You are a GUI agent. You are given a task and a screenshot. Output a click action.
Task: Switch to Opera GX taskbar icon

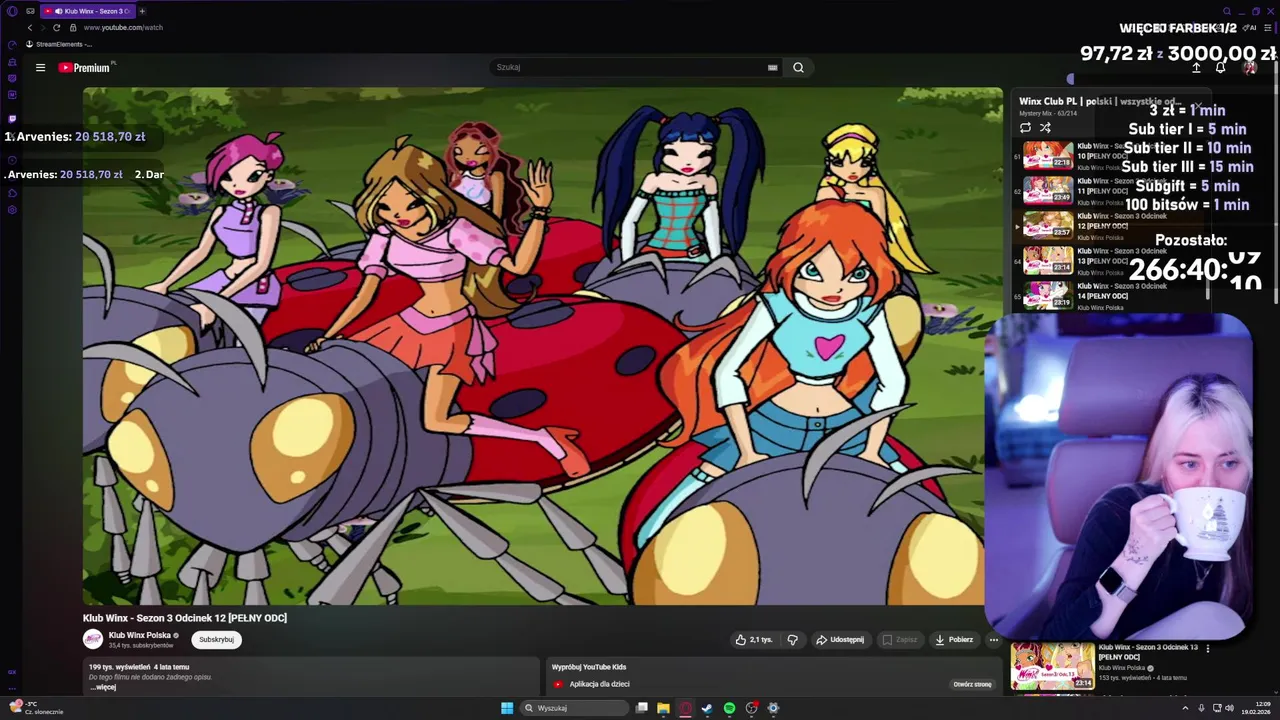685,708
